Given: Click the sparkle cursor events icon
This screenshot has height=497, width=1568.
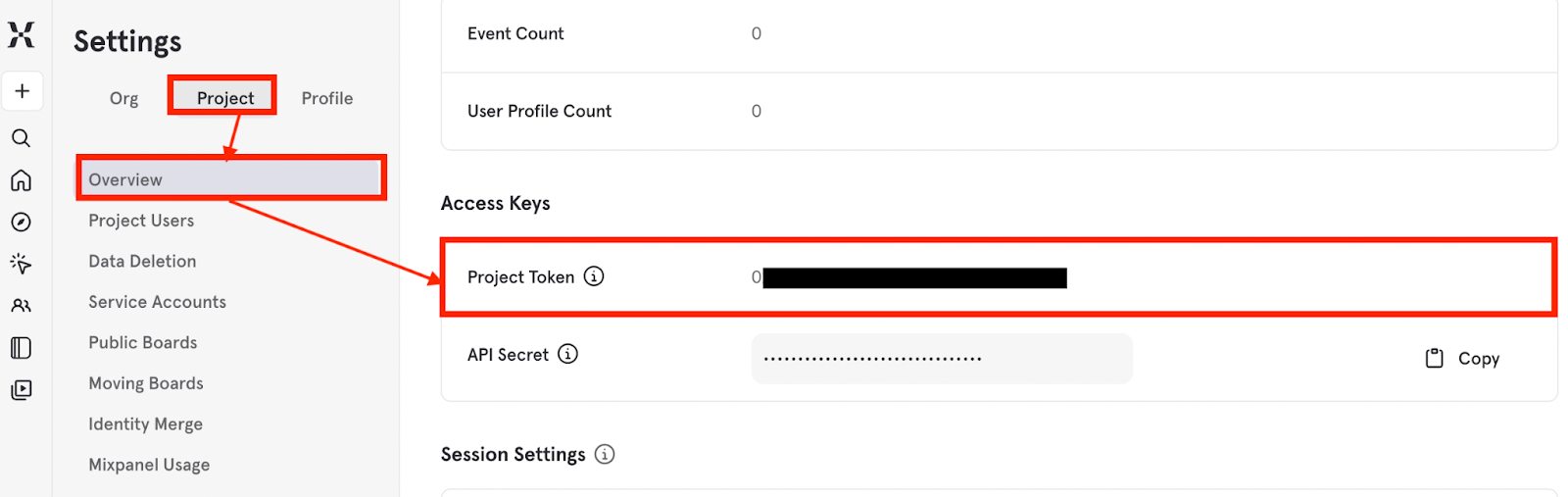Looking at the screenshot, I should [21, 264].
